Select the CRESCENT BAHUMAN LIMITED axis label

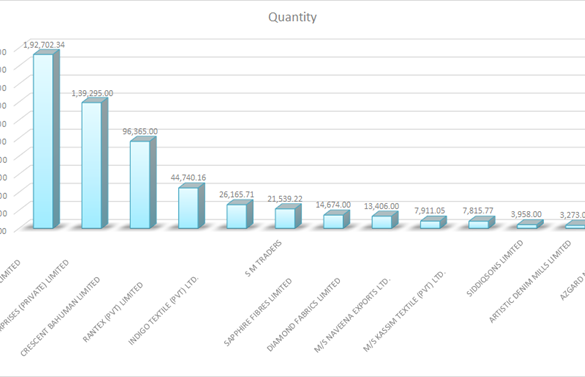(x=60, y=316)
